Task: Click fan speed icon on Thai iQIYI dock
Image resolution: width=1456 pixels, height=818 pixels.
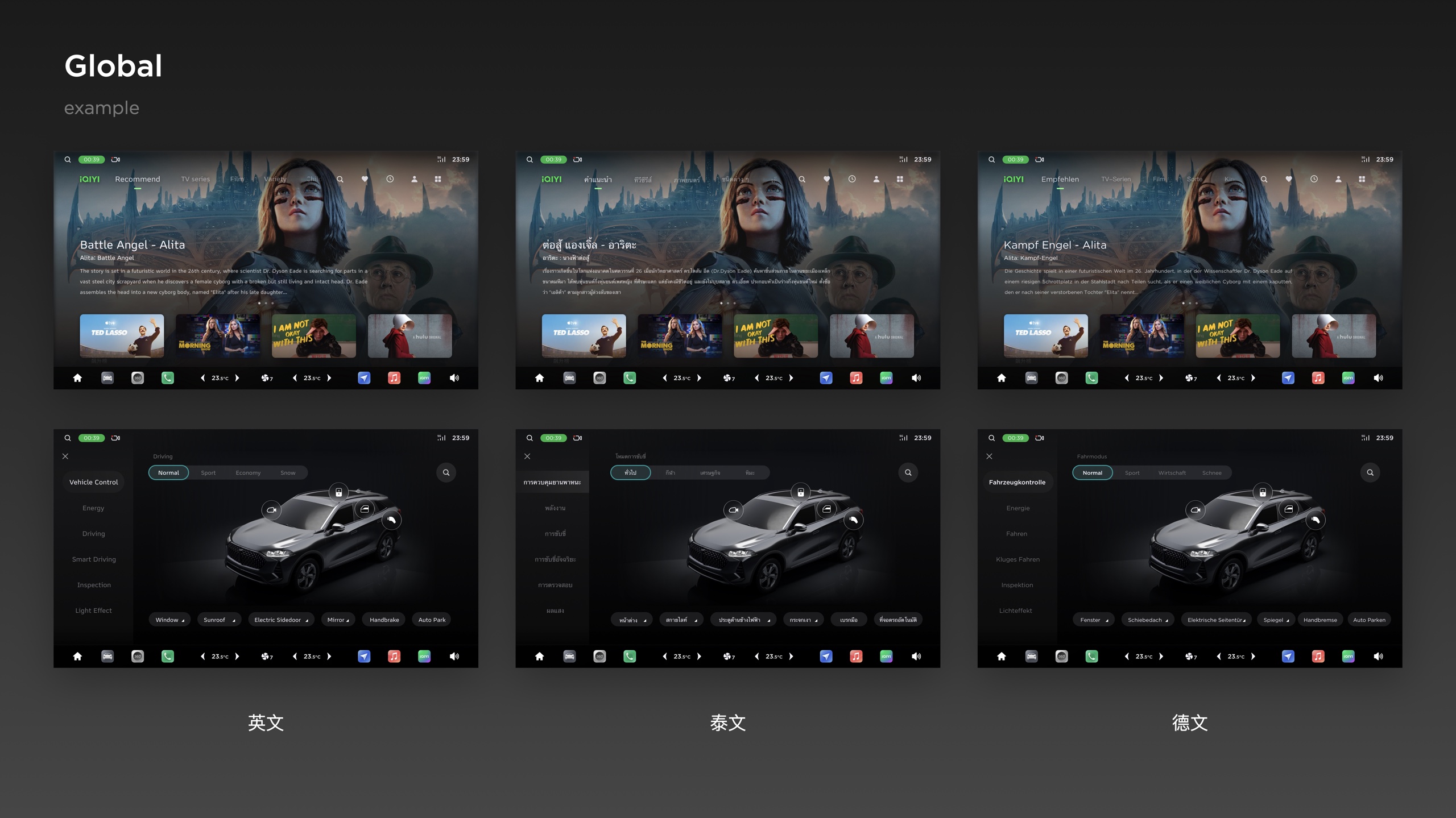Action: 729,378
